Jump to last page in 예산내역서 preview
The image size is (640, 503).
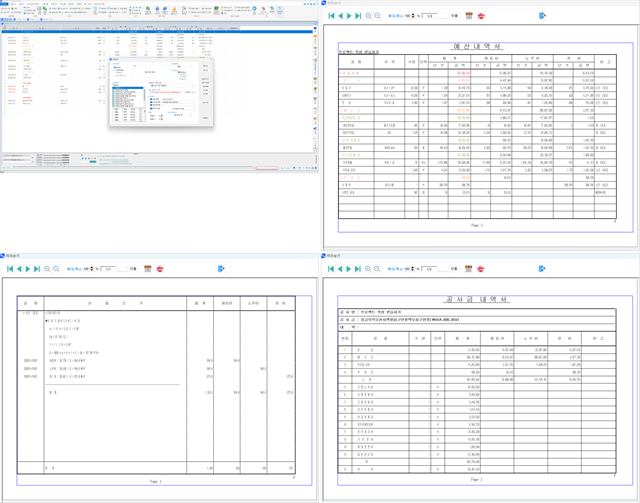[x=358, y=16]
